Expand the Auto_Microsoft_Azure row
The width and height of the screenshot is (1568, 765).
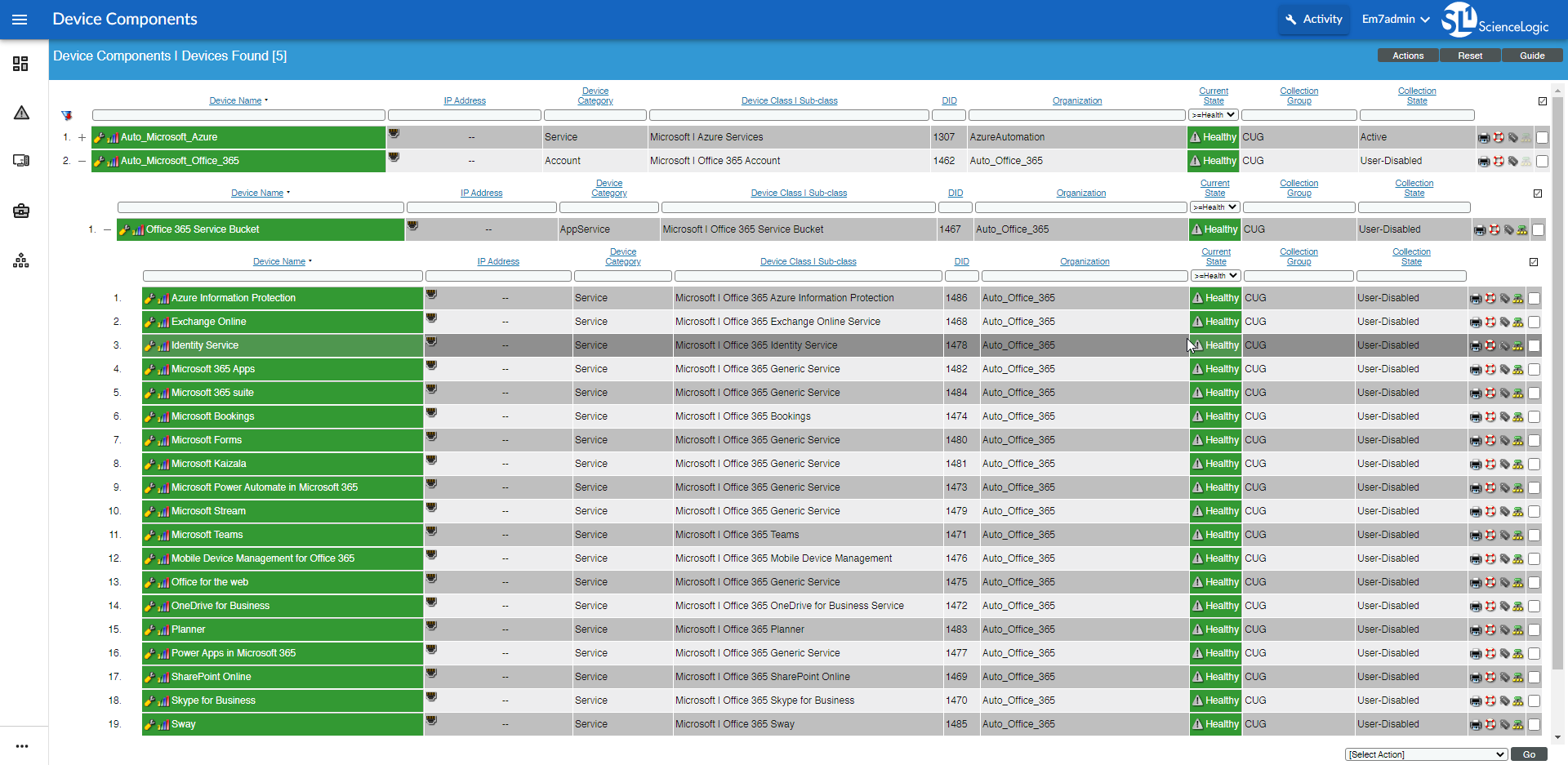(82, 137)
